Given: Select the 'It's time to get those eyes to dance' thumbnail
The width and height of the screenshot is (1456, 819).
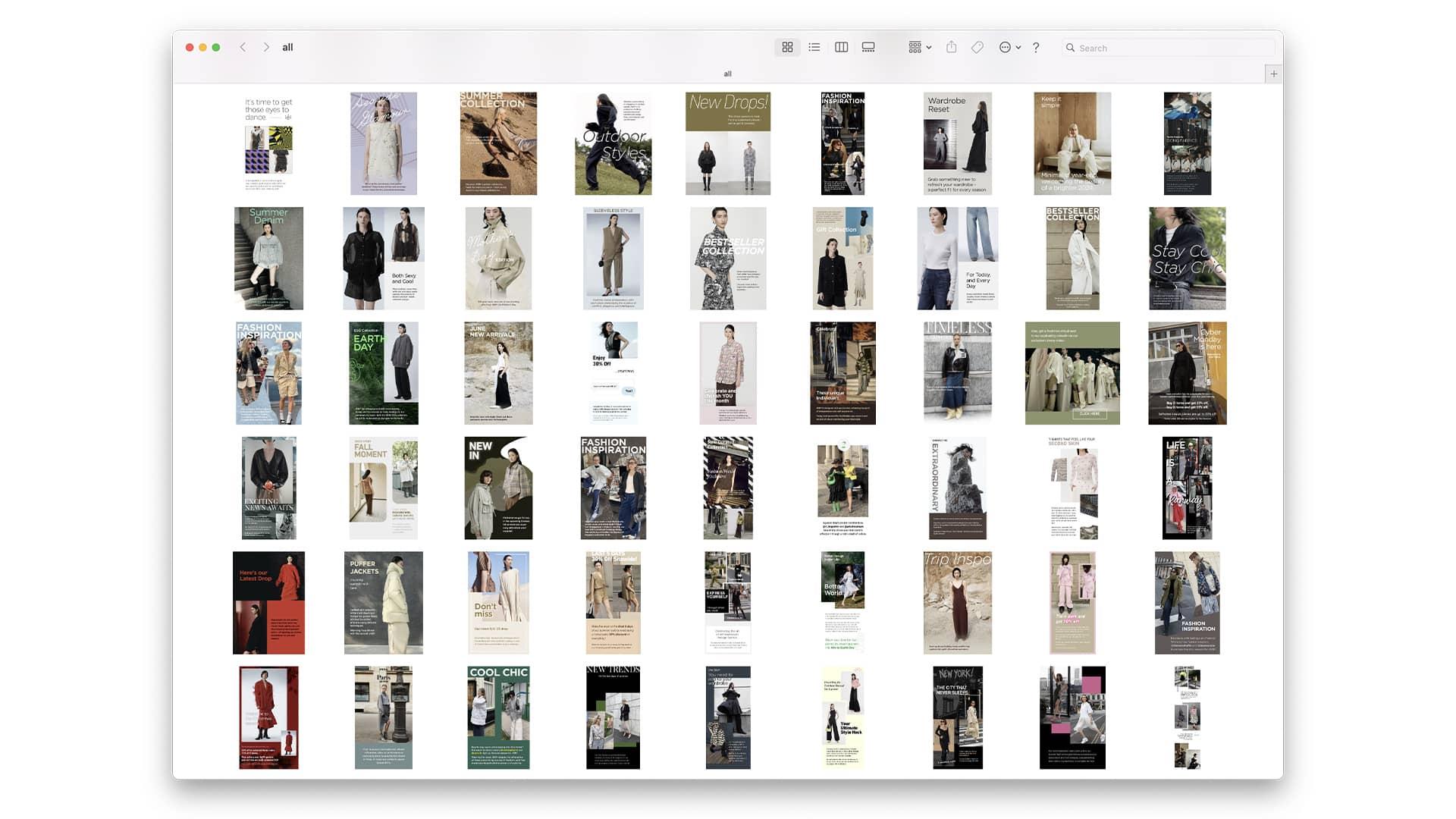Looking at the screenshot, I should click(268, 143).
